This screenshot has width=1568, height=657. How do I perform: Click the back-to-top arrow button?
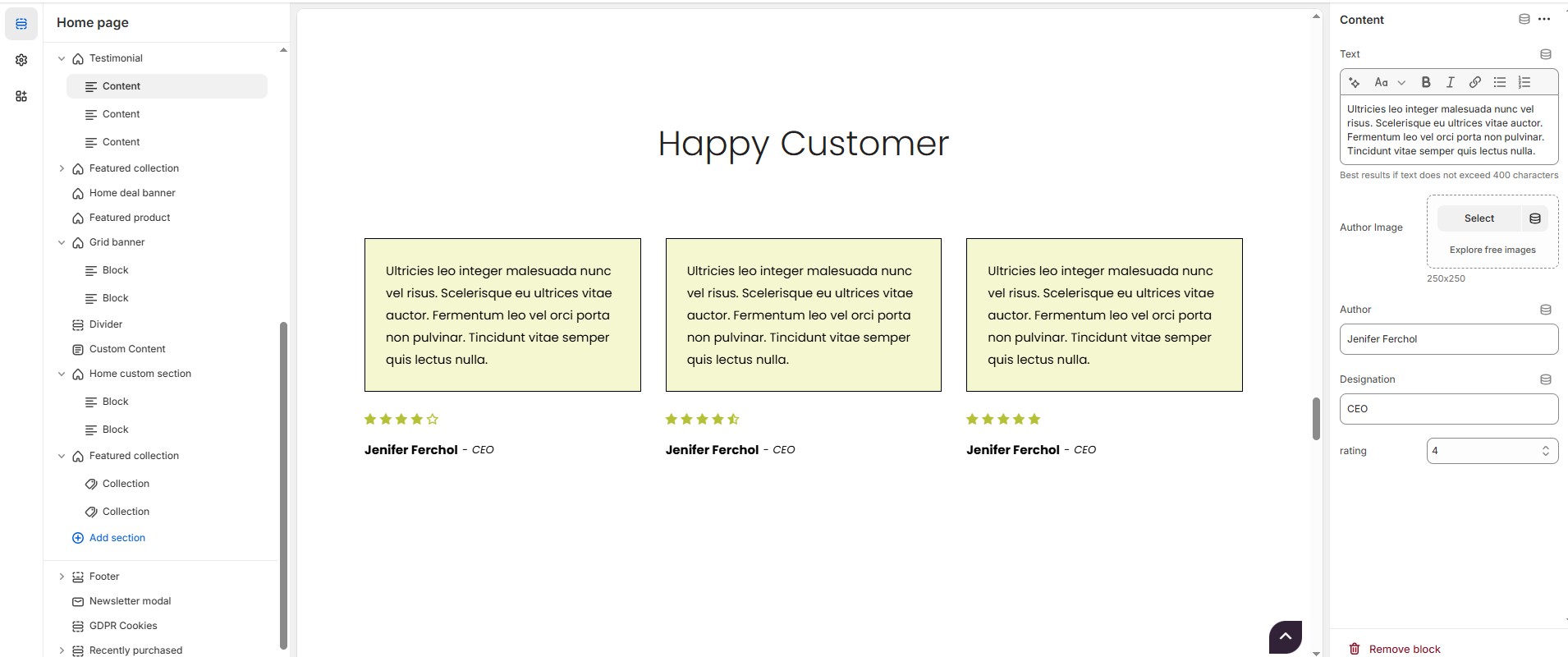click(x=1286, y=636)
